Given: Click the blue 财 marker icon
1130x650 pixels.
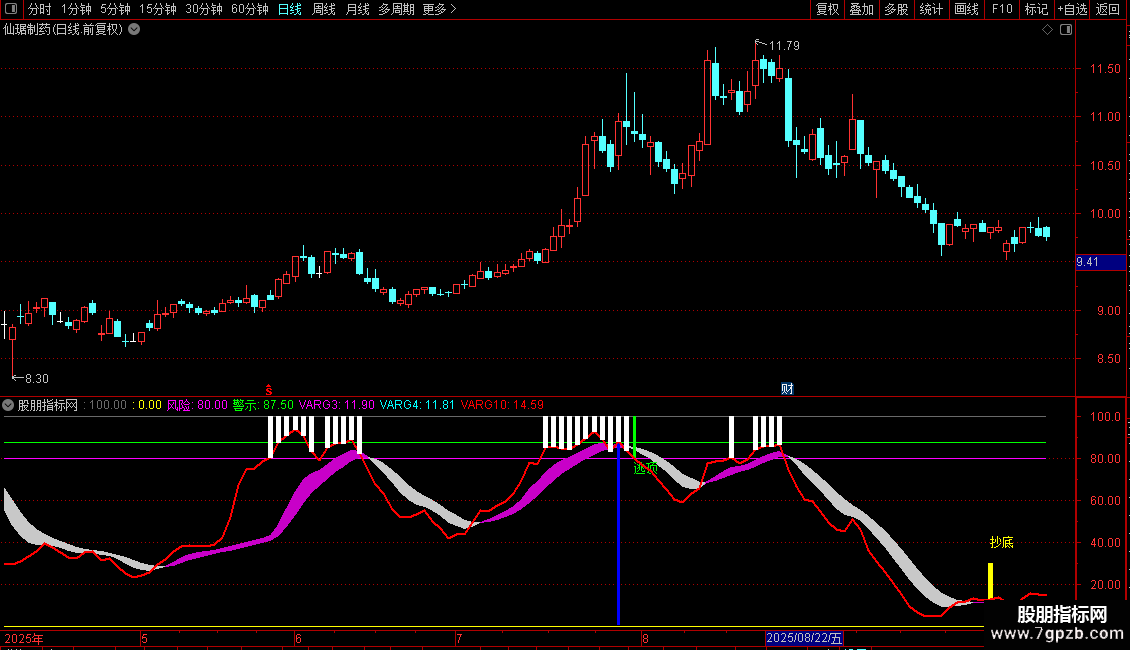Looking at the screenshot, I should 787,388.
